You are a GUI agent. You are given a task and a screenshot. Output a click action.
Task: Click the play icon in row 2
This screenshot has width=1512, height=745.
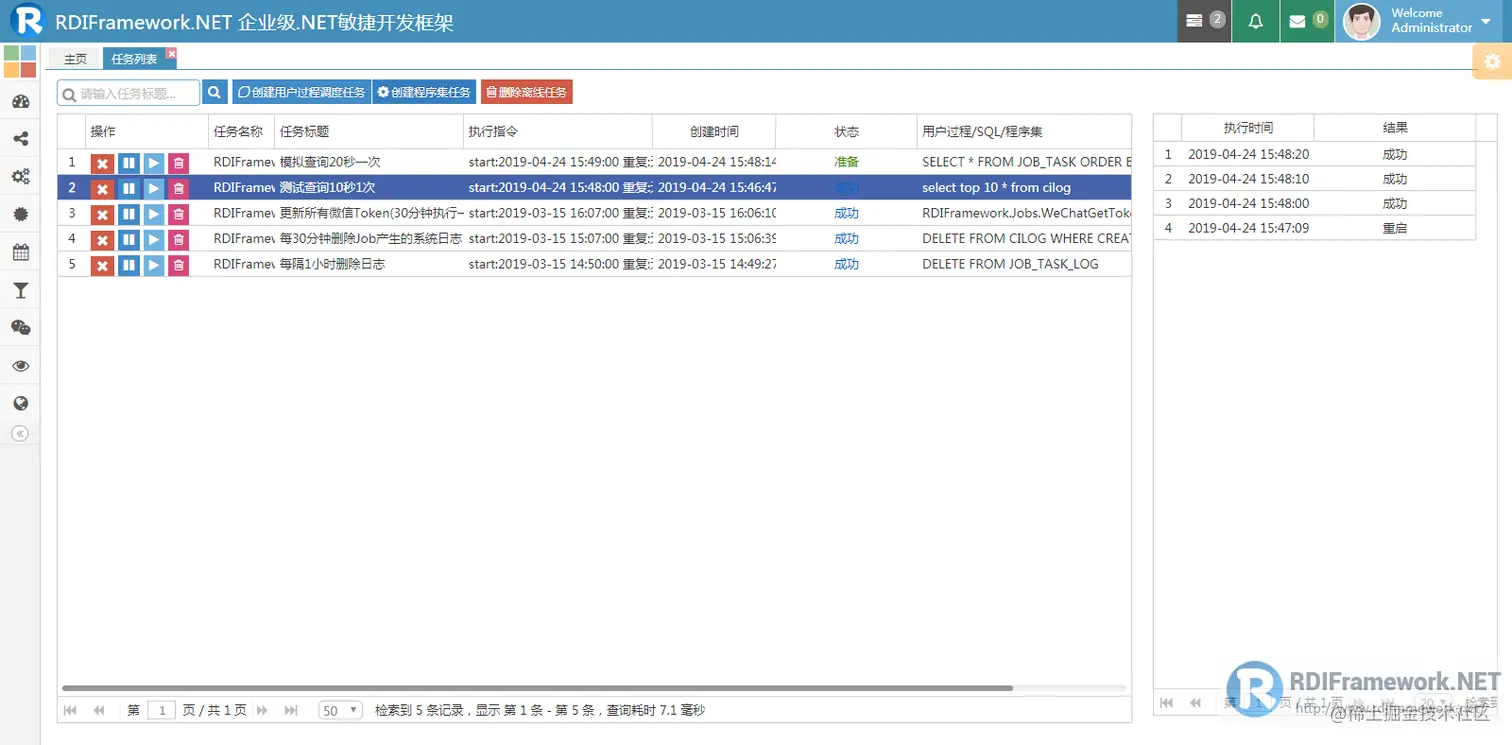(x=154, y=188)
